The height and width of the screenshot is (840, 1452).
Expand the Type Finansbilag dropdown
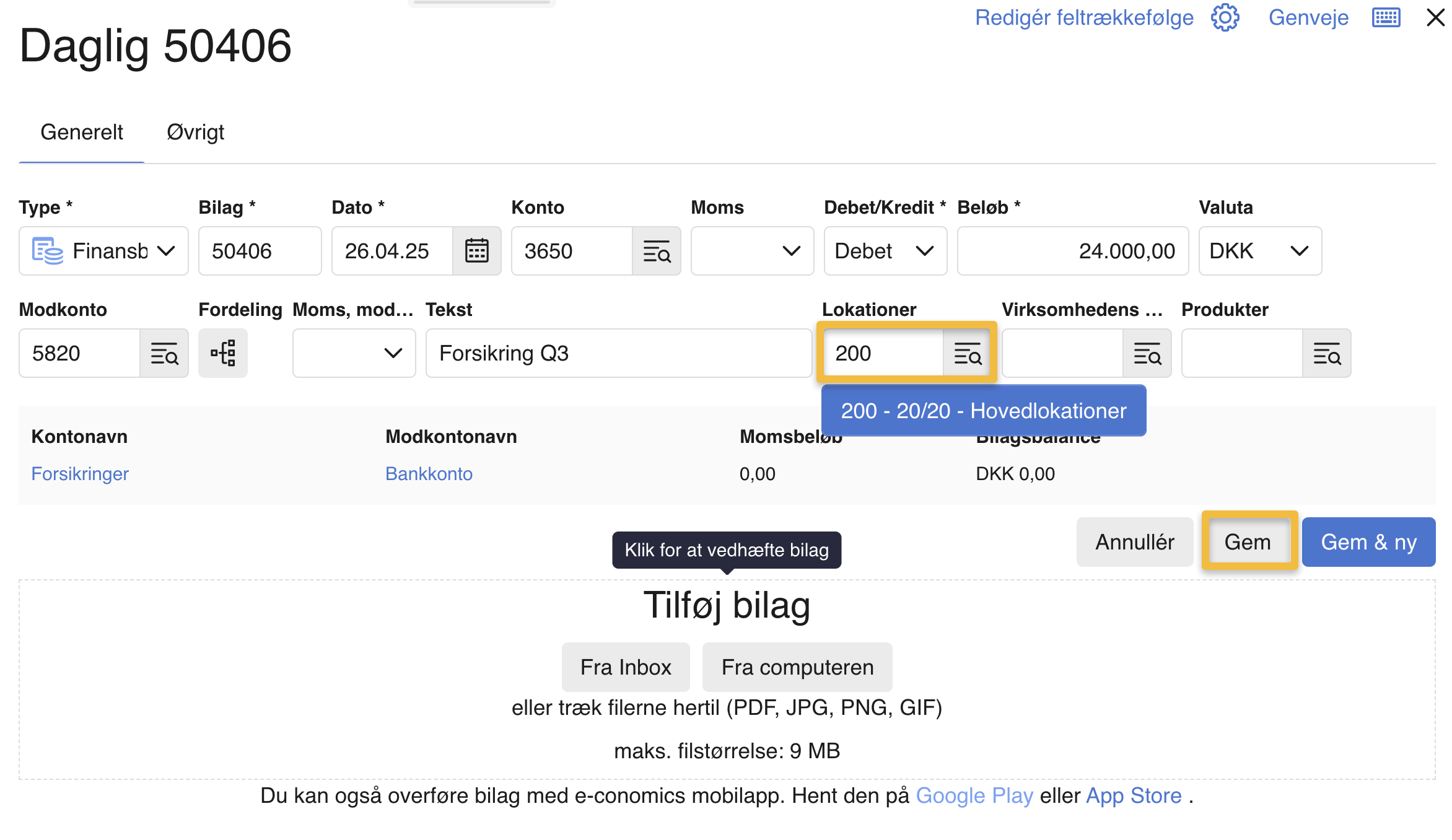tap(103, 251)
